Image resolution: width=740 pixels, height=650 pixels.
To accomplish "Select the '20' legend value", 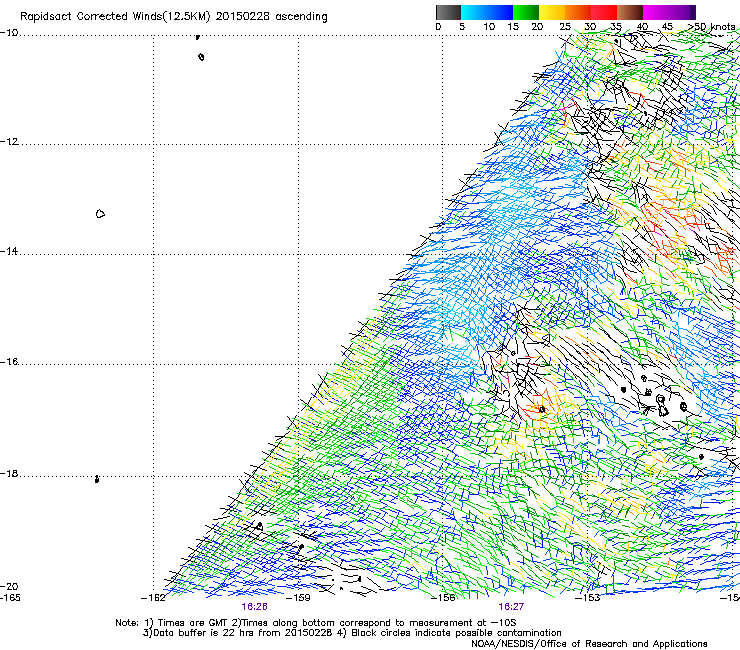I will point(537,27).
